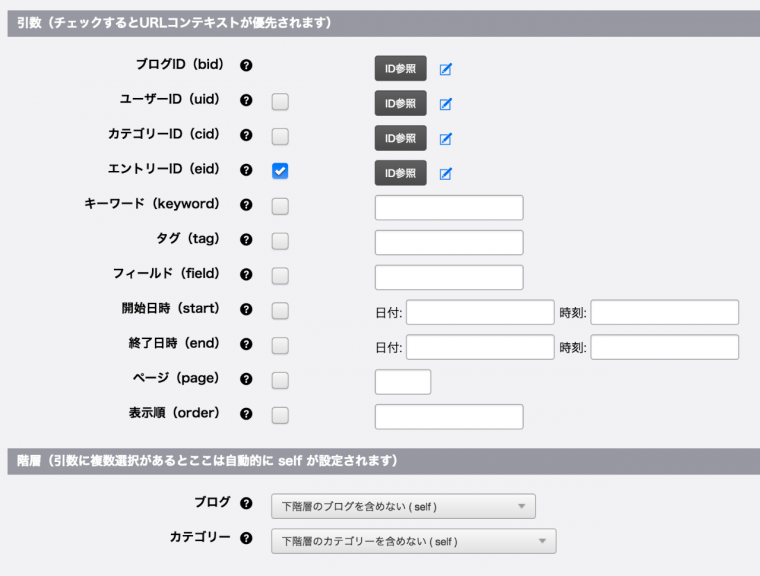Open the edit icon in カテゴリーID row
The image size is (760, 576).
point(446,139)
